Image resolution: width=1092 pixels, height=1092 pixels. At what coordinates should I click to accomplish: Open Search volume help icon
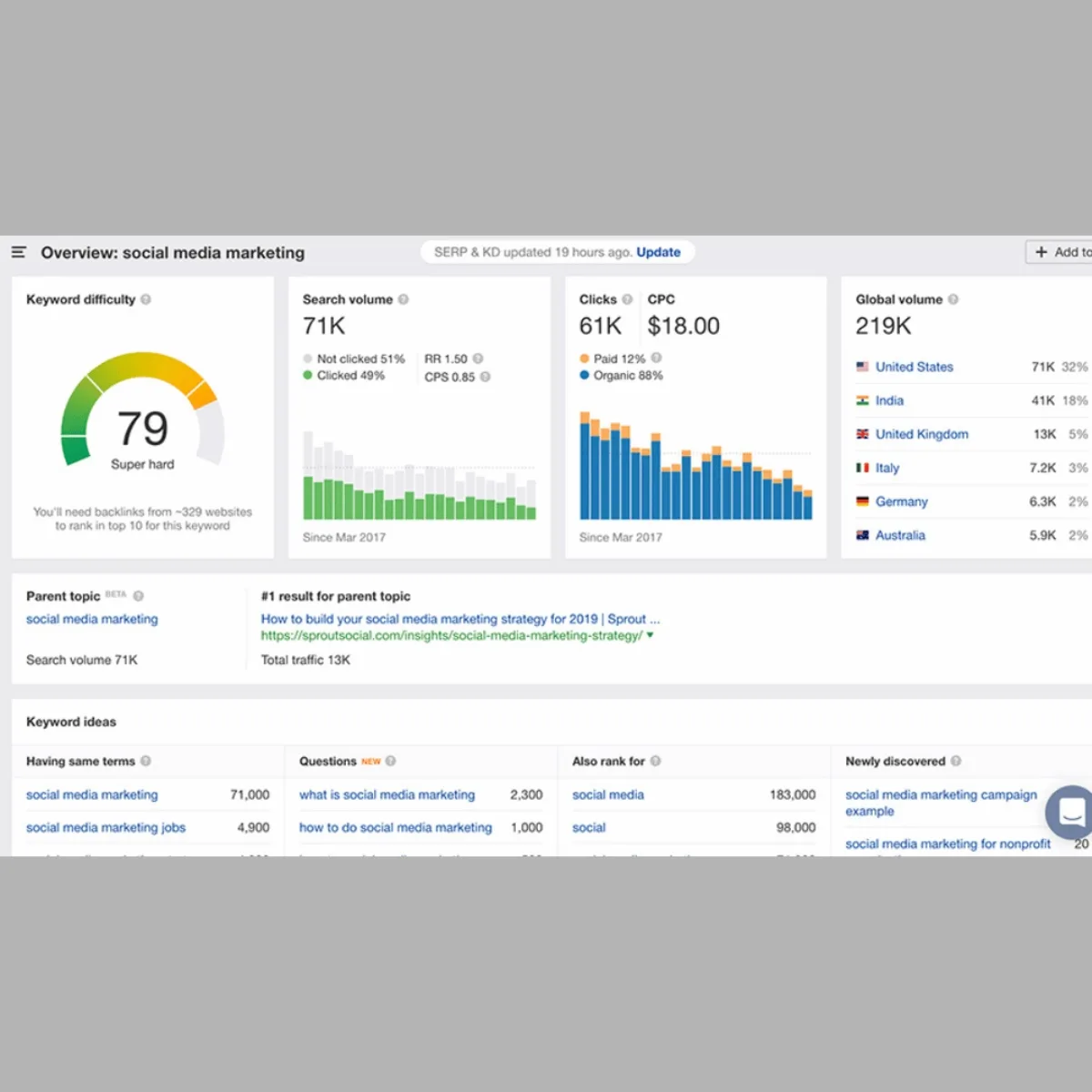[403, 299]
